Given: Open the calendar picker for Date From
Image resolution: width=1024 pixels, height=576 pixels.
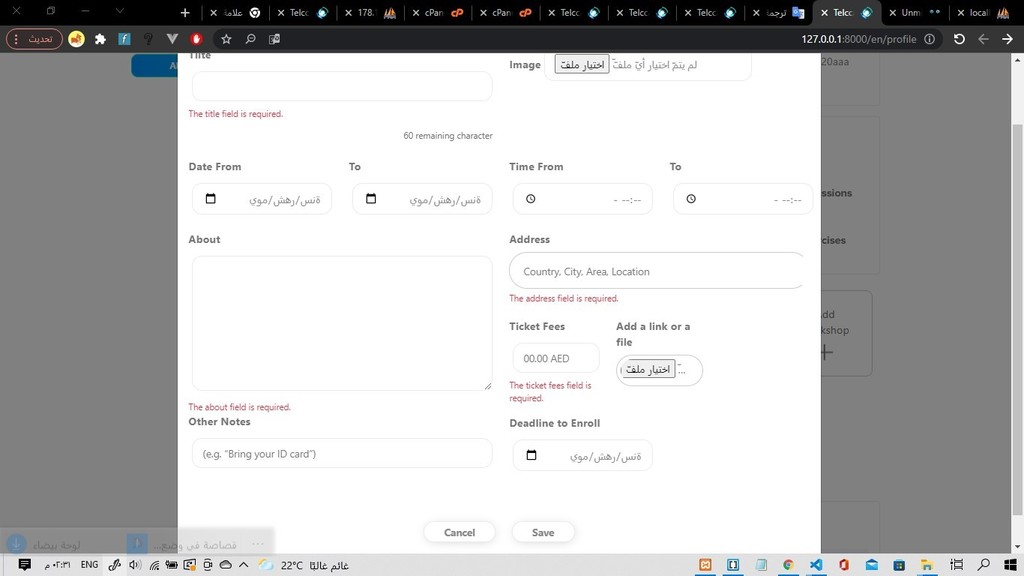Looking at the screenshot, I should 210,199.
